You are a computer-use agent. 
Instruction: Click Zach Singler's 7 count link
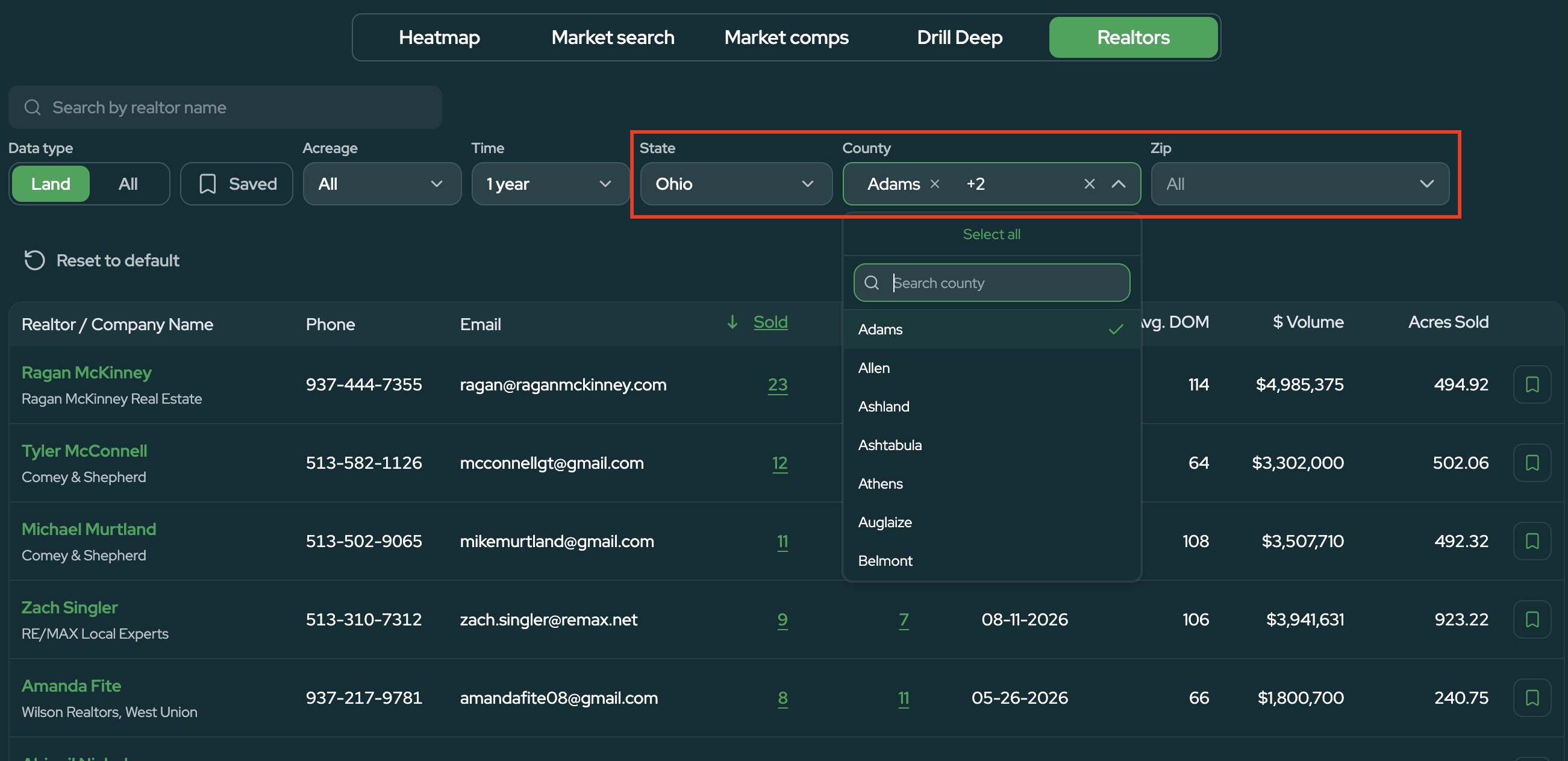pyautogui.click(x=904, y=619)
